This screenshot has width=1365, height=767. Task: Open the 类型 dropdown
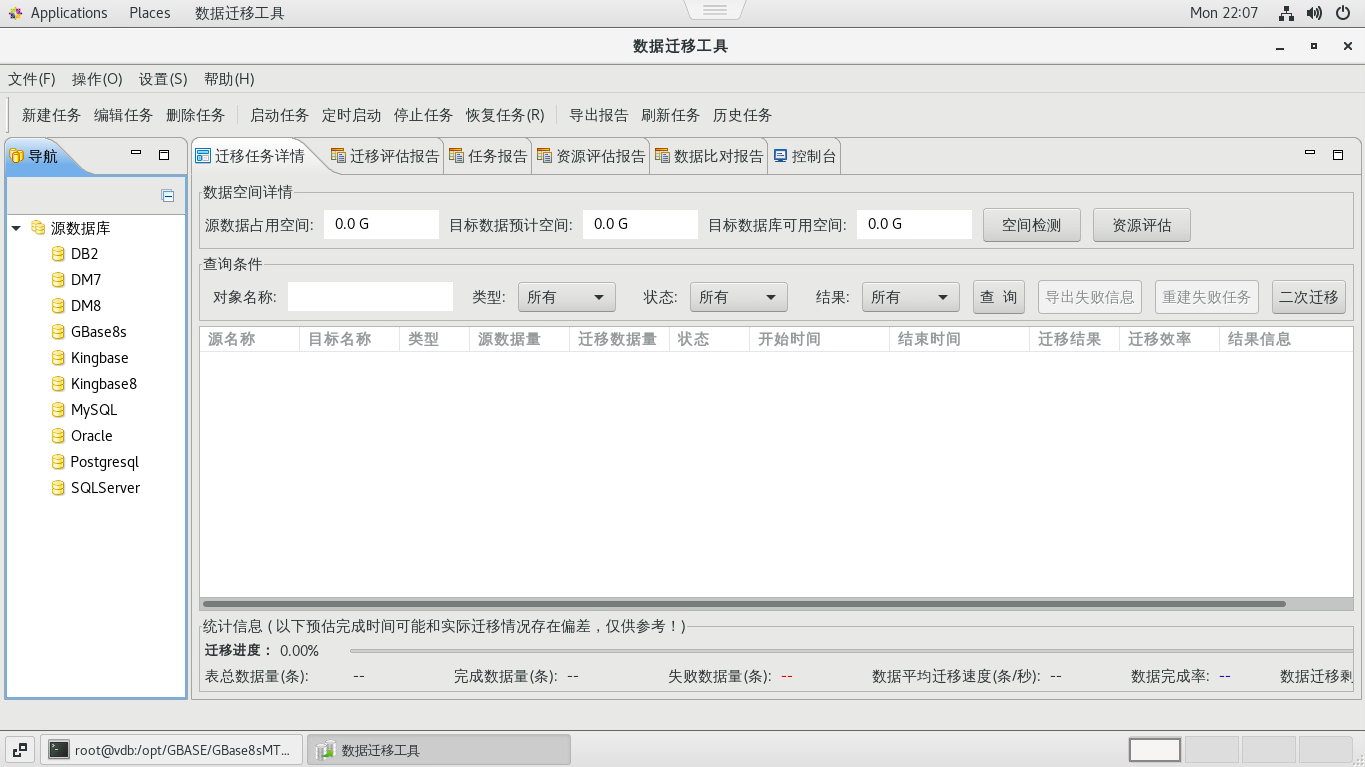coord(567,297)
